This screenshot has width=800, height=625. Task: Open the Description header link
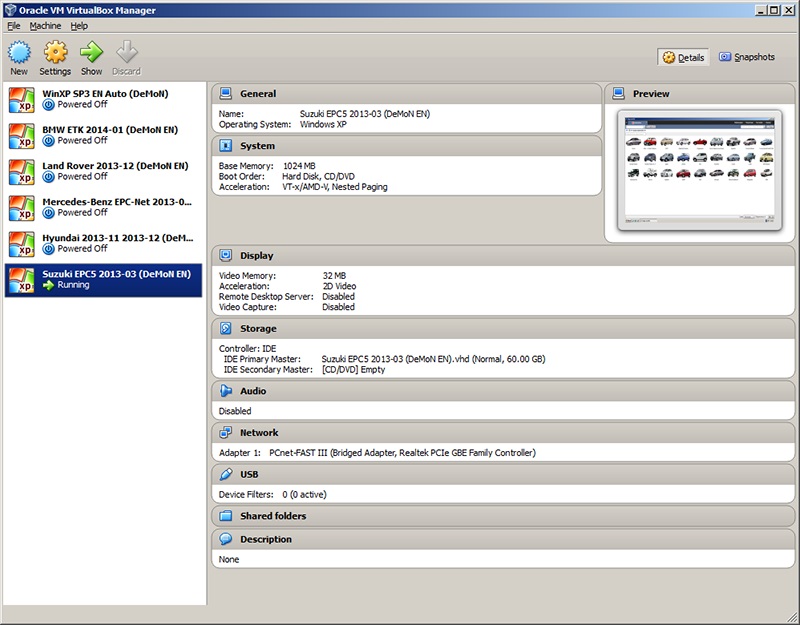(266, 539)
